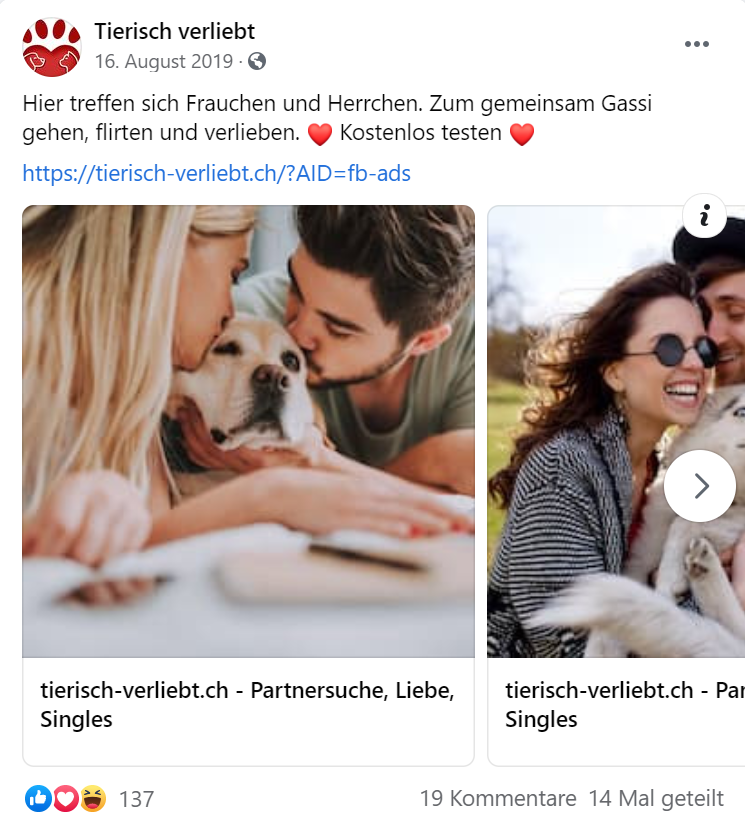The height and width of the screenshot is (825, 745).
Task: Open the 19 Kommentare comments
Action: coord(498,799)
